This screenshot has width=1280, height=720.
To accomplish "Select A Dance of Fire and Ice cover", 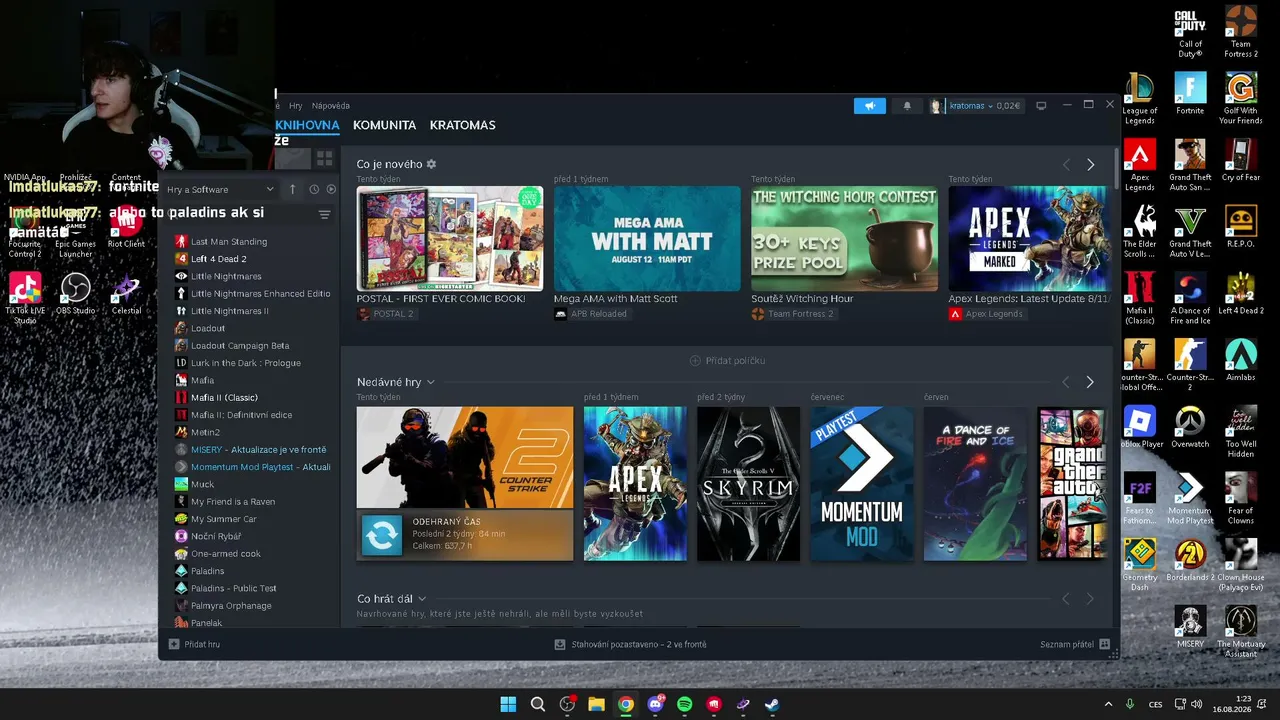I will (x=975, y=484).
